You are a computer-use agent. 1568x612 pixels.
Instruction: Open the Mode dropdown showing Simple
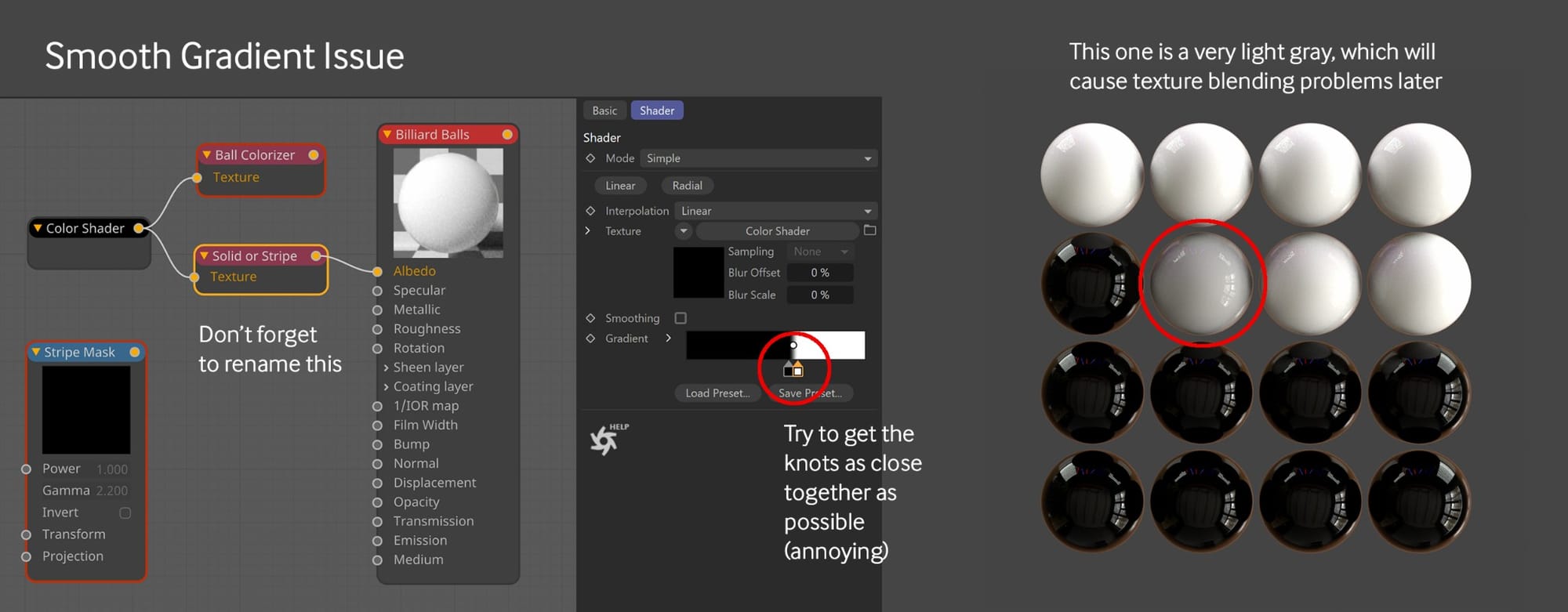click(x=758, y=158)
